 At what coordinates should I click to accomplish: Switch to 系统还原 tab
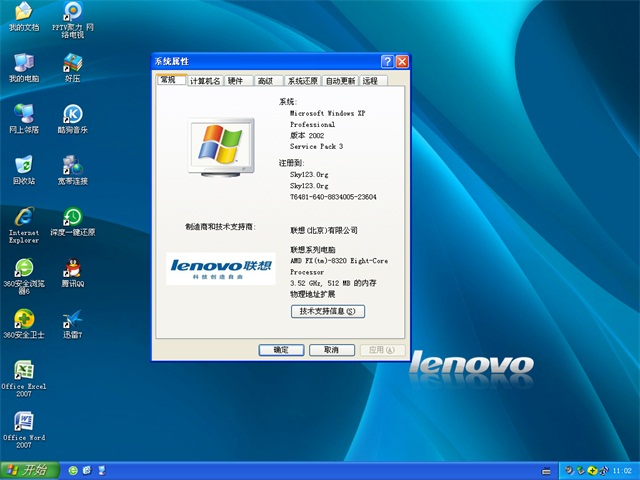(302, 81)
